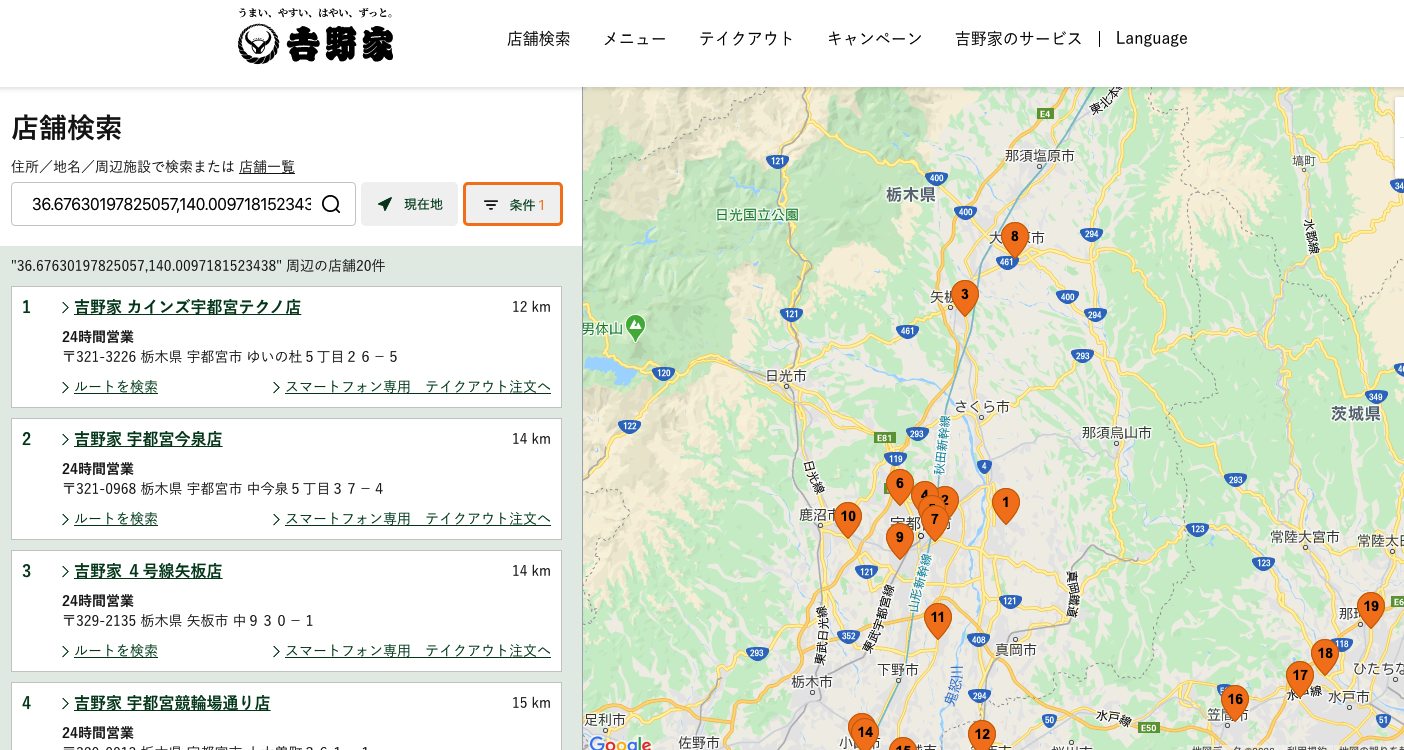Click the location search input field
The height and width of the screenshot is (750, 1404).
point(170,205)
